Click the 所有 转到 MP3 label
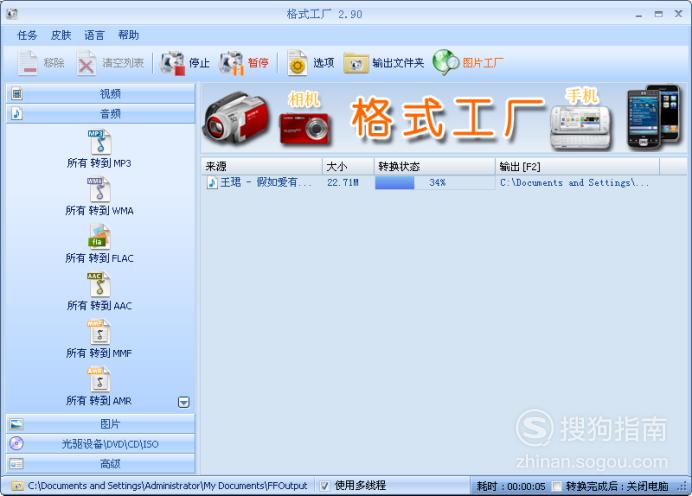This screenshot has height=496, width=692. pos(99,163)
